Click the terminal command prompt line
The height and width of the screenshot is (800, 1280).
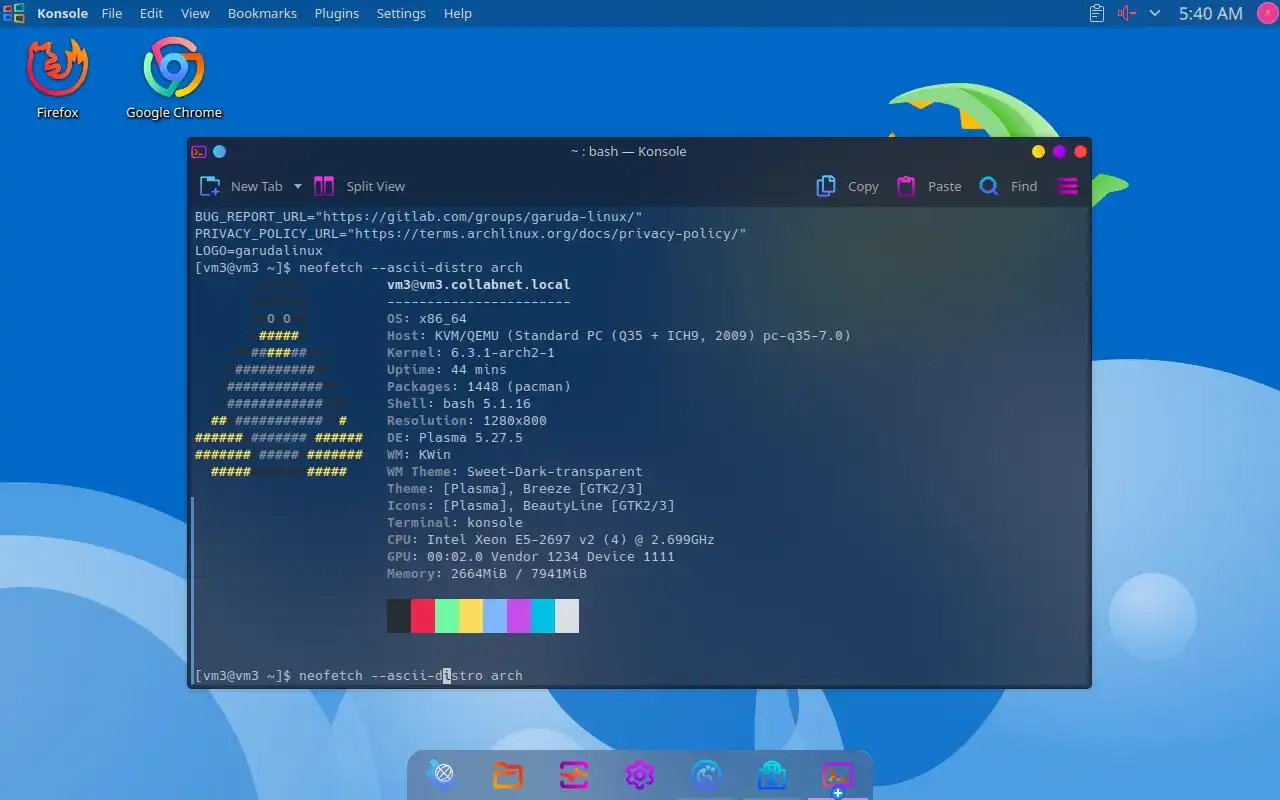(359, 676)
